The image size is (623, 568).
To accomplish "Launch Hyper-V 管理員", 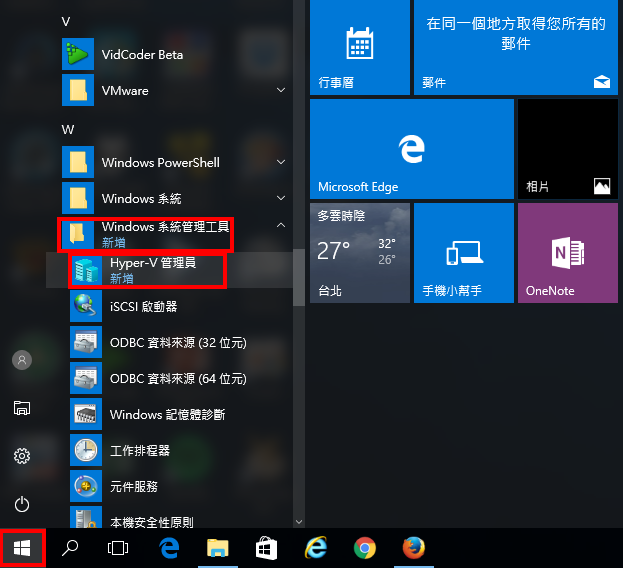I will (x=169, y=270).
